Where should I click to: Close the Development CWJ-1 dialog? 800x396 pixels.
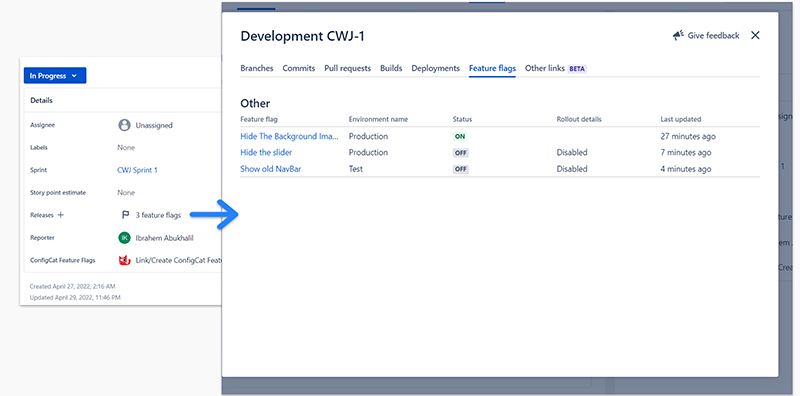(x=756, y=35)
